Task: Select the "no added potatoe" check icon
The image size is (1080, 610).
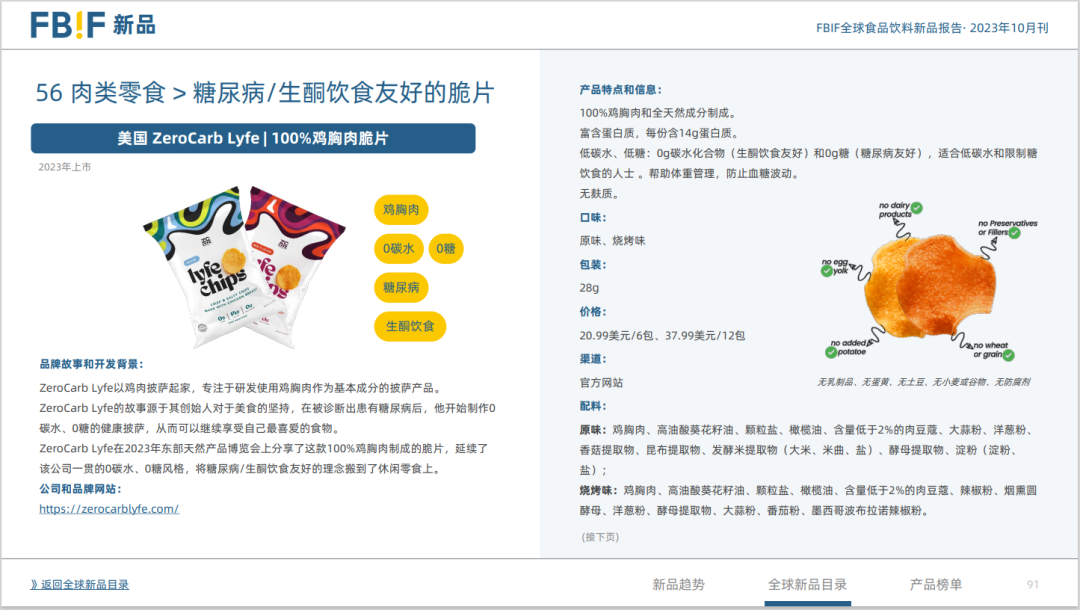Action: (x=831, y=351)
